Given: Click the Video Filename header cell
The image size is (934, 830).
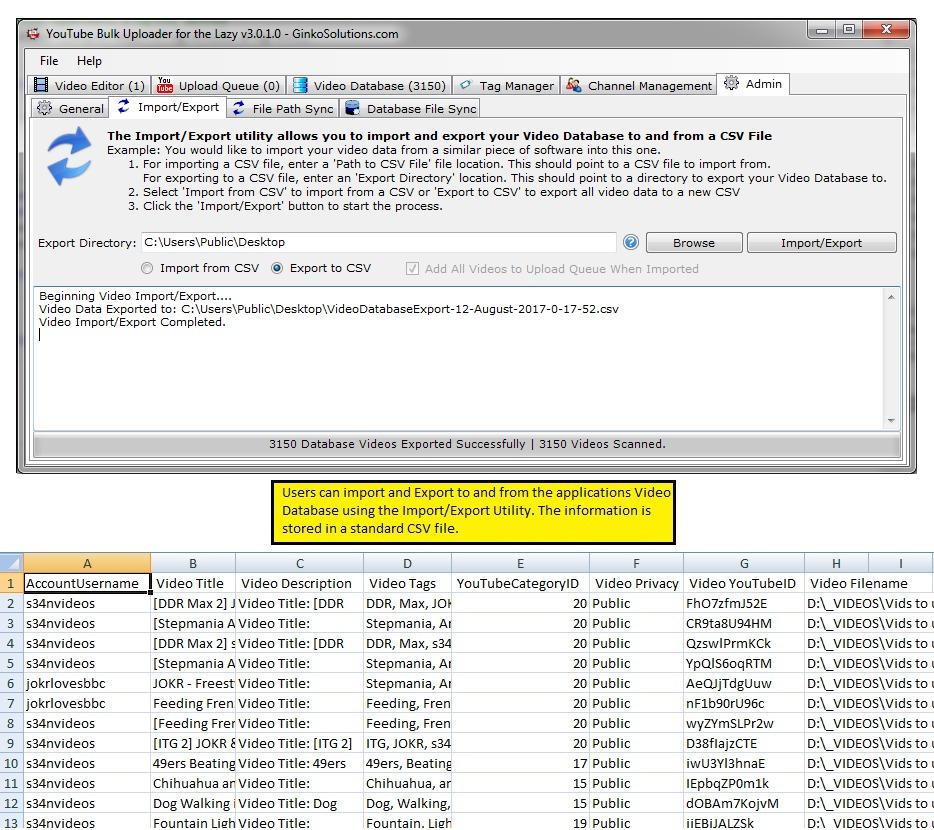Looking at the screenshot, I should [x=858, y=583].
